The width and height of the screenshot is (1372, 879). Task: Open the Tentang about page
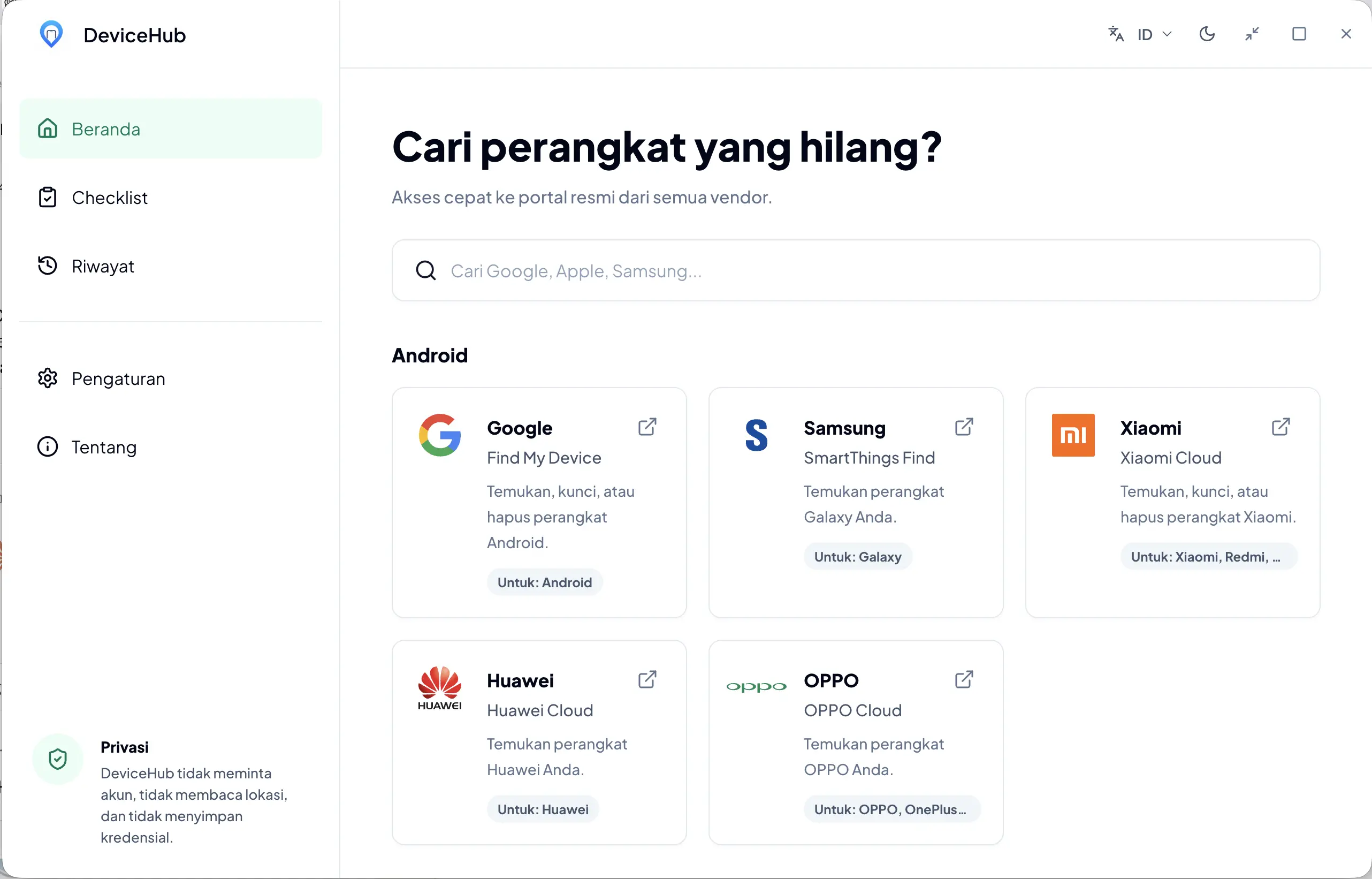click(171, 447)
